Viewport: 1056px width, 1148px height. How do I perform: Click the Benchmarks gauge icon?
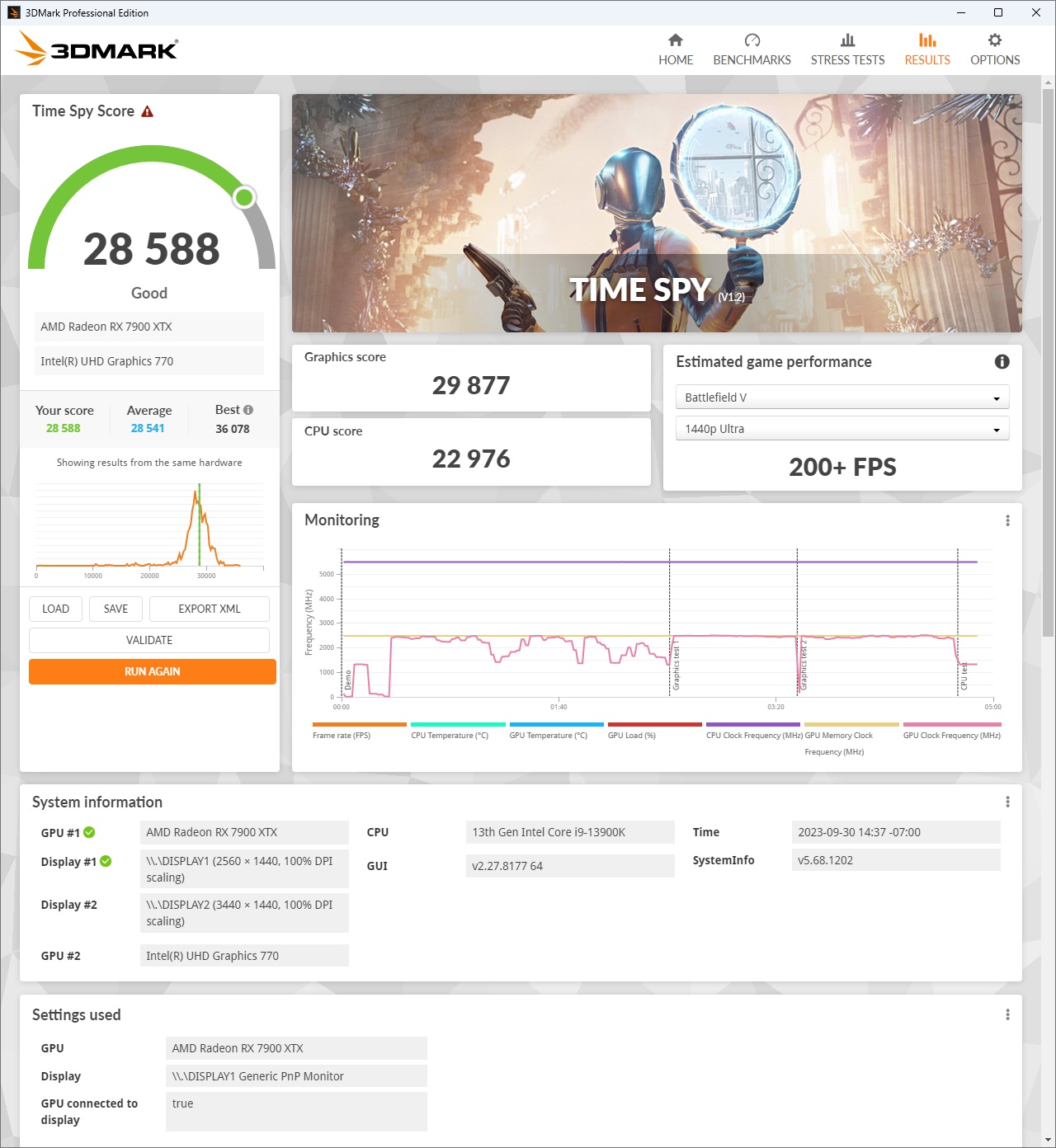point(752,40)
